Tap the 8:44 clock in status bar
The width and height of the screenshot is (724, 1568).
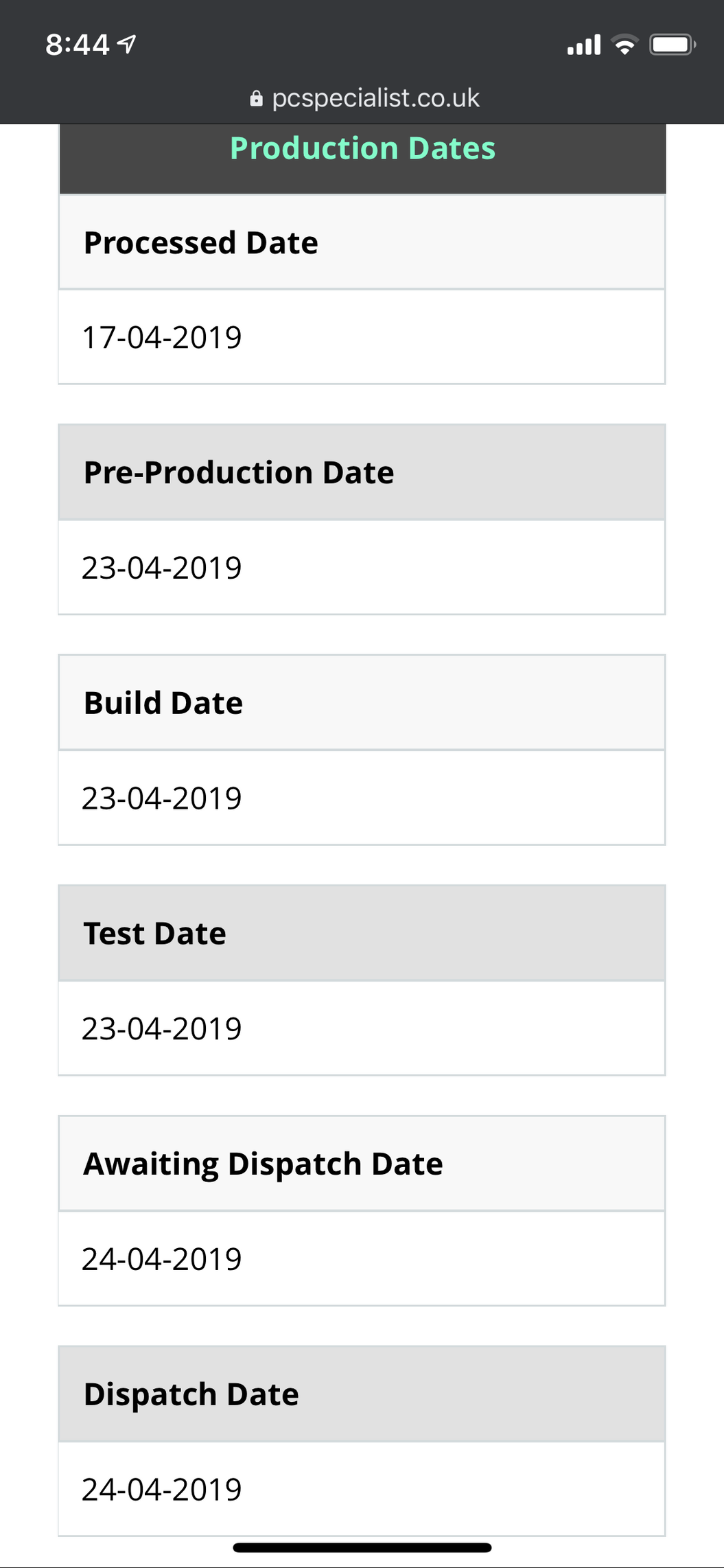[x=77, y=45]
